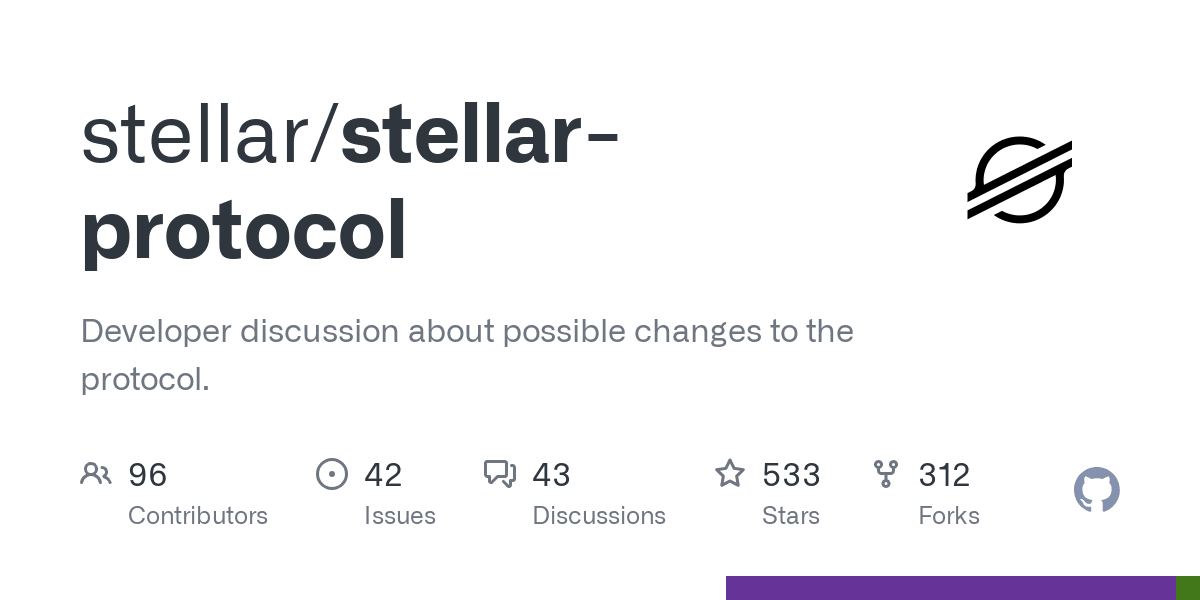1200x600 pixels.
Task: Open the bold "protocol" word in the title
Action: coord(245,230)
